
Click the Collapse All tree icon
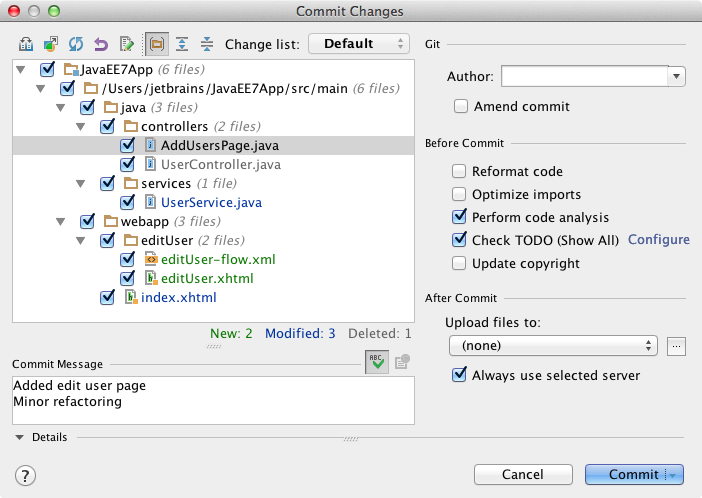point(206,44)
